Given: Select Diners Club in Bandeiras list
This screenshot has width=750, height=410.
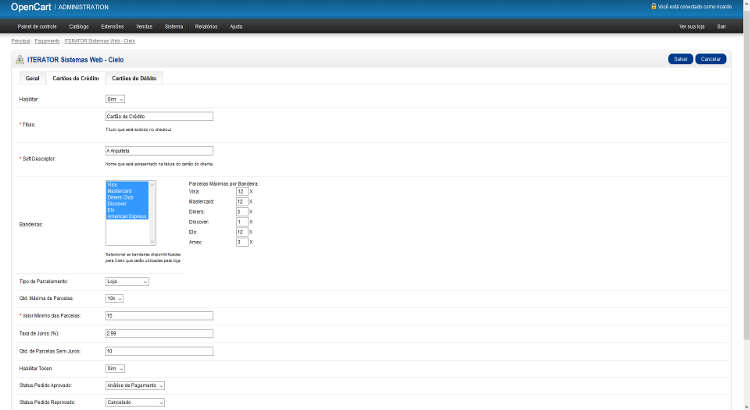Looking at the screenshot, I should coord(127,197).
